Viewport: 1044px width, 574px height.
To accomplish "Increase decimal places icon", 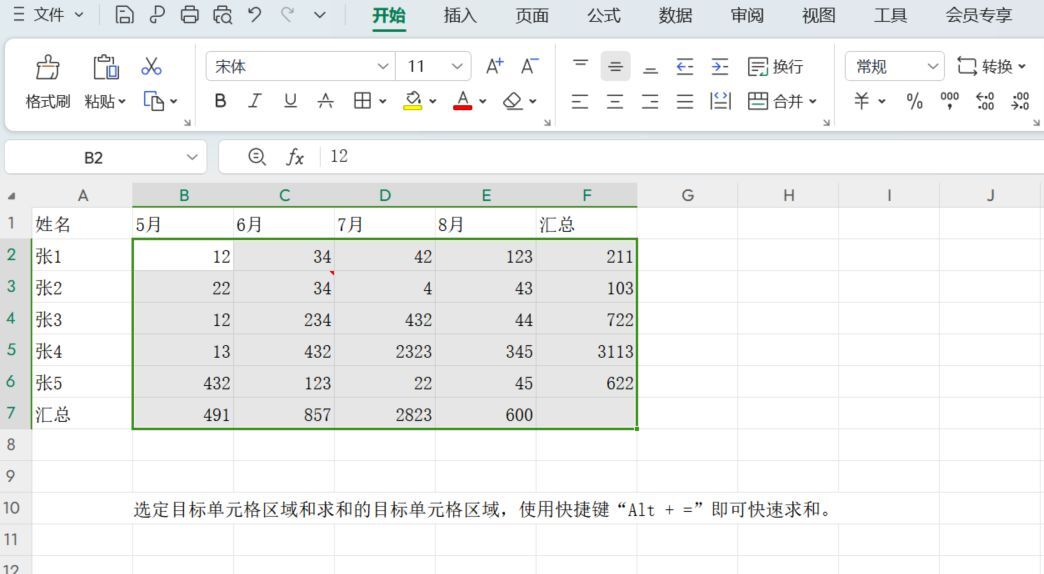I will click(985, 101).
